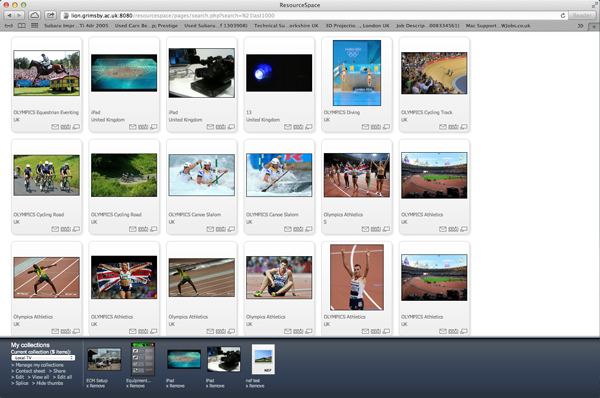The image size is (600, 398).
Task: Open the Mac Support bookmark in the bookmarks bar
Action: coord(498,26)
